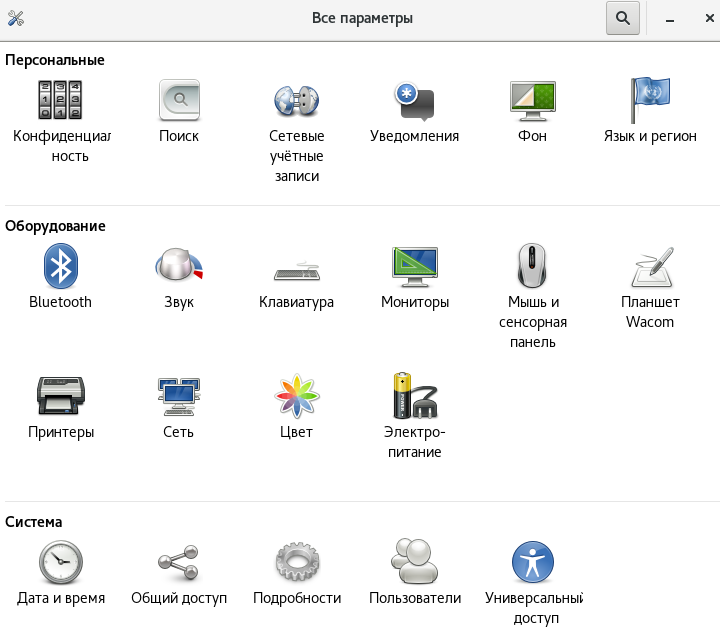Screen dimensions: 720x631
Task: Open the Bluetooth settings panel
Action: 61,267
